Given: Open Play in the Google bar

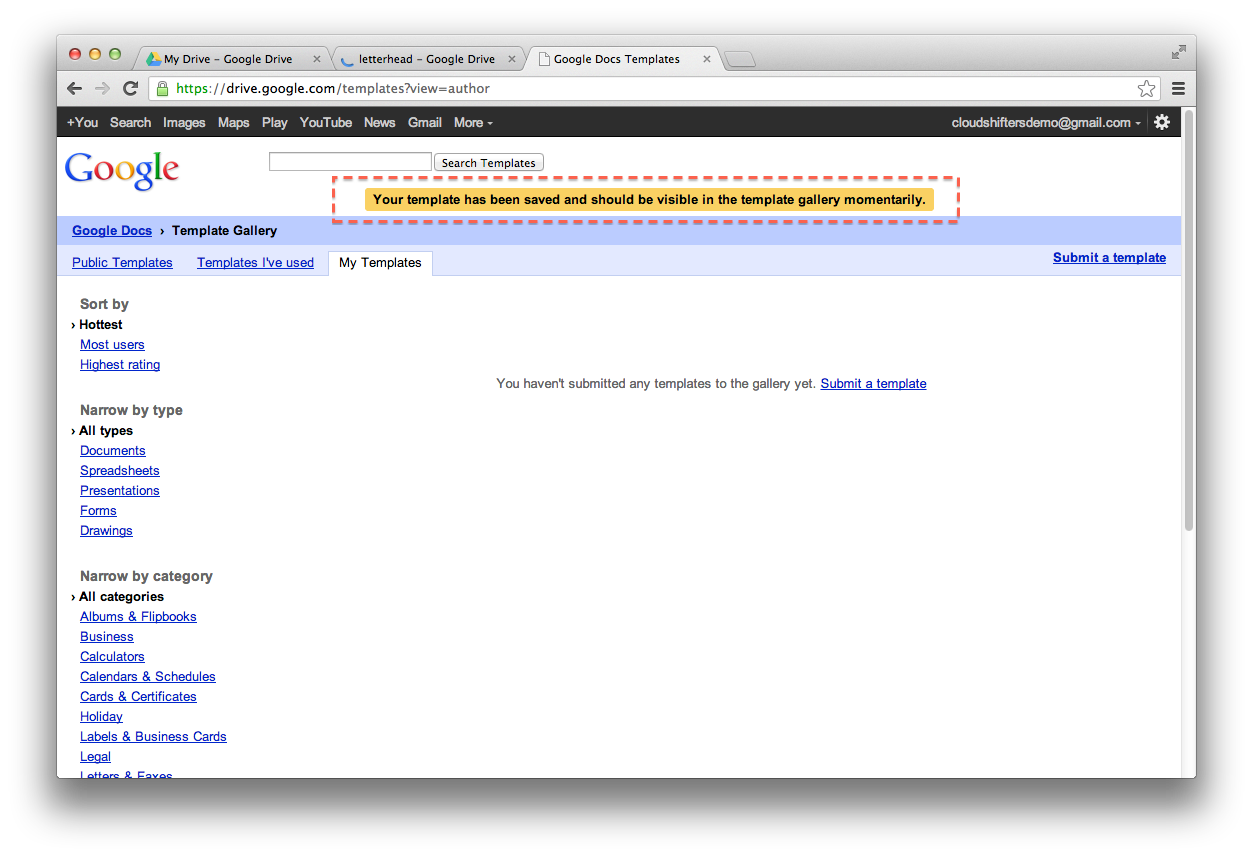Looking at the screenshot, I should (274, 122).
